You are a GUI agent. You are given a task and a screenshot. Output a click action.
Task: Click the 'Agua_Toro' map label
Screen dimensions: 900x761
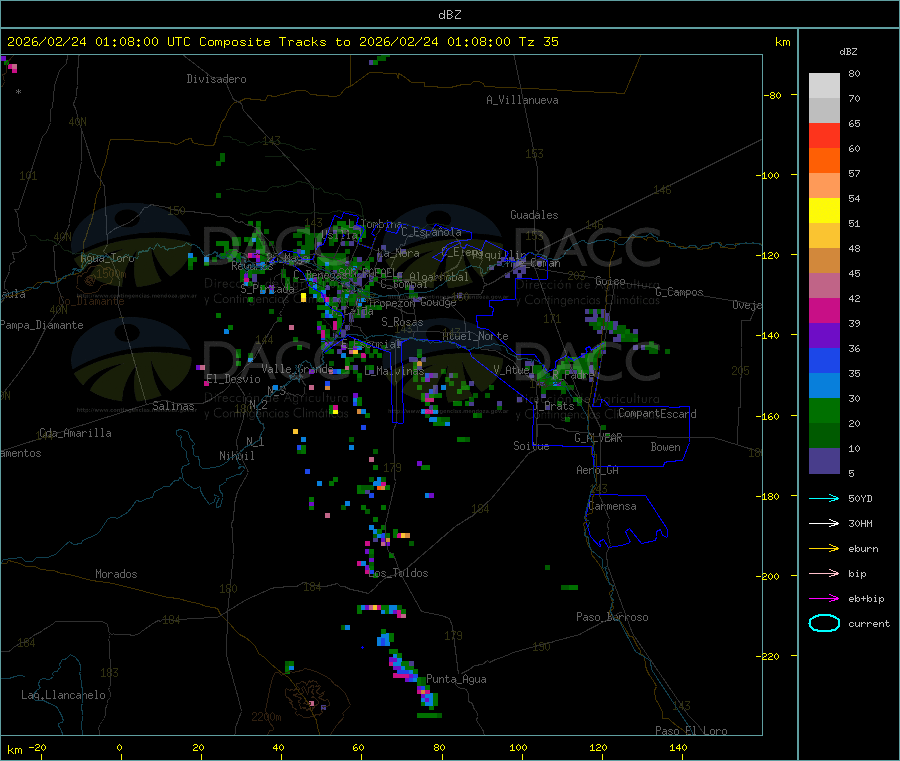tap(107, 258)
